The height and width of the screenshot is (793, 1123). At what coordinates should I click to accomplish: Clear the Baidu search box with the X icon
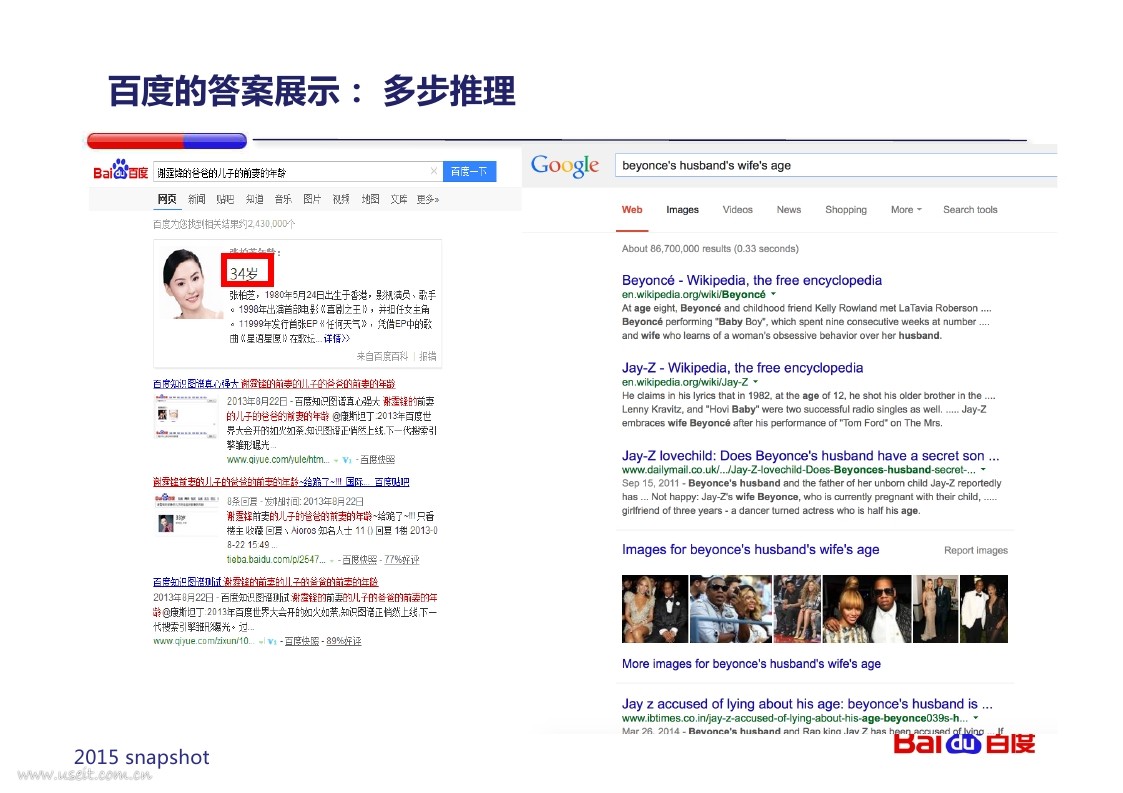pyautogui.click(x=433, y=171)
